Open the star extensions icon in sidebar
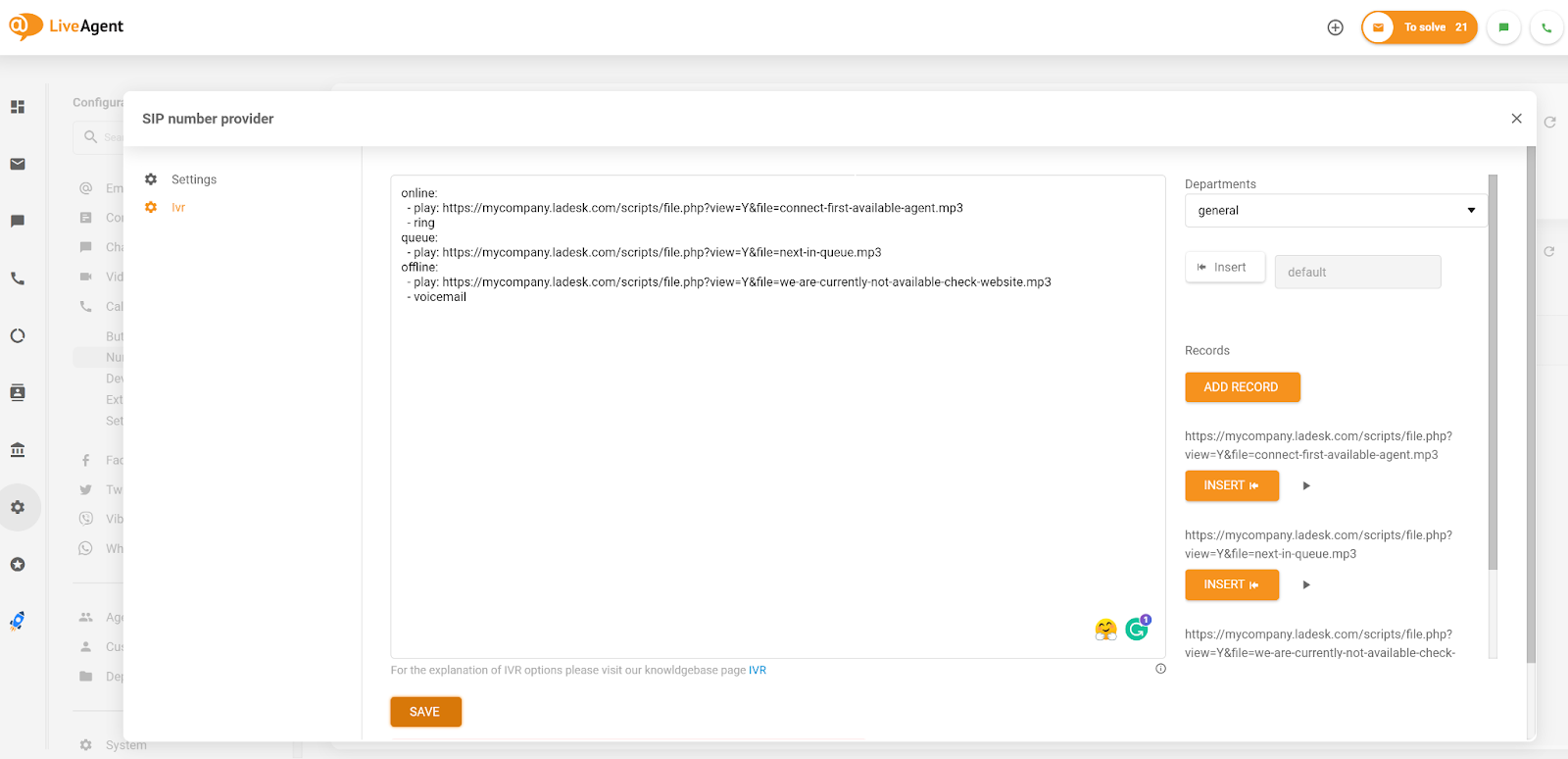This screenshot has height=759, width=1568. pyautogui.click(x=18, y=565)
